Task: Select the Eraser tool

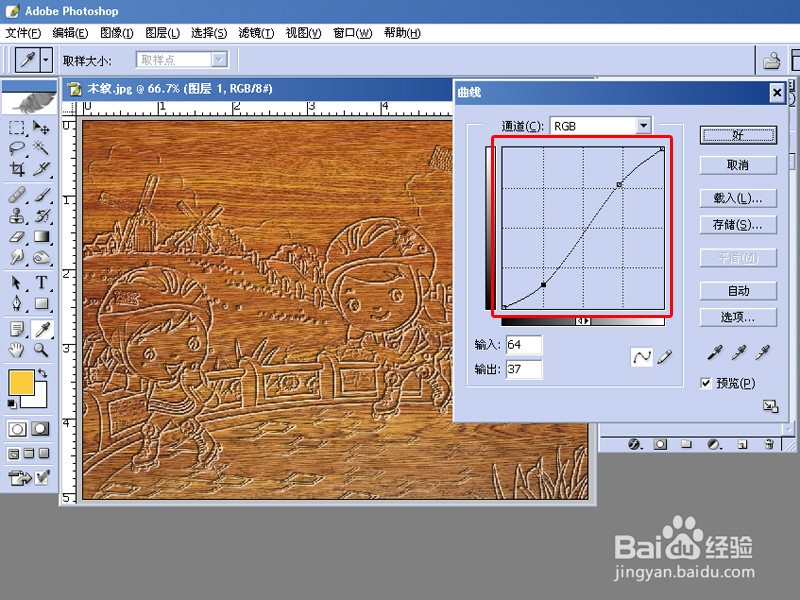Action: [17, 237]
